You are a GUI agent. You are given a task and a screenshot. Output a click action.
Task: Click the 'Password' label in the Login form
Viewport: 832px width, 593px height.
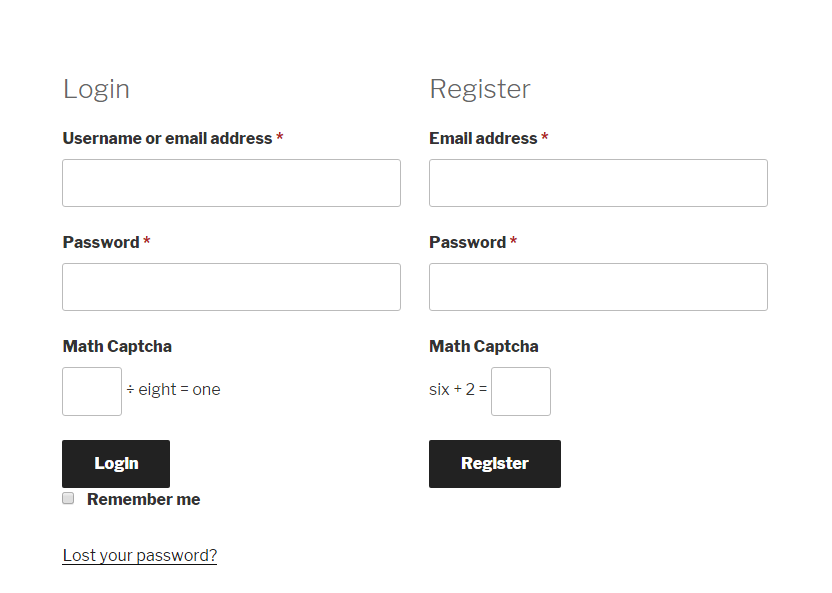coord(99,242)
